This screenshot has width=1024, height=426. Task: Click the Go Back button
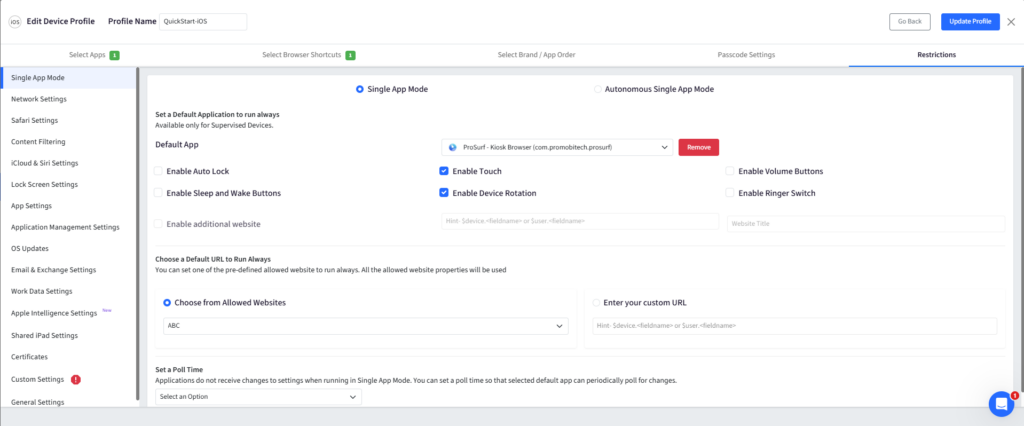pos(910,22)
